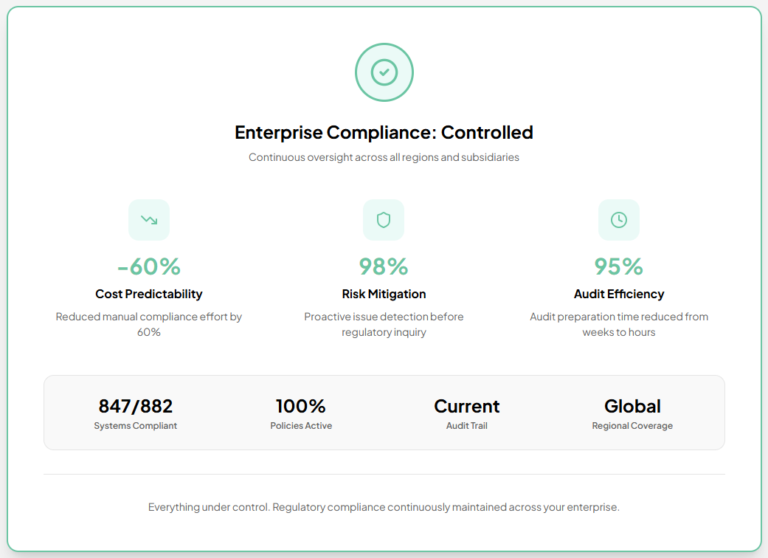Click the clock Audit Efficiency icon
The width and height of the screenshot is (768, 558).
point(619,220)
